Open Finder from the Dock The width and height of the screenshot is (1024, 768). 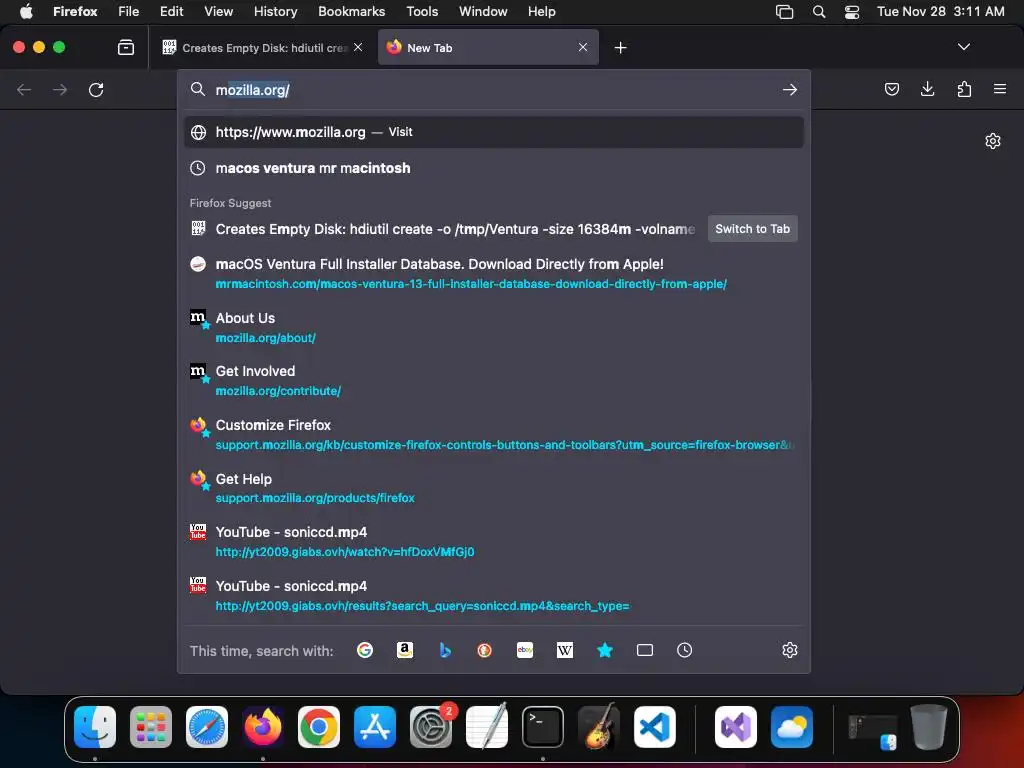(95, 727)
